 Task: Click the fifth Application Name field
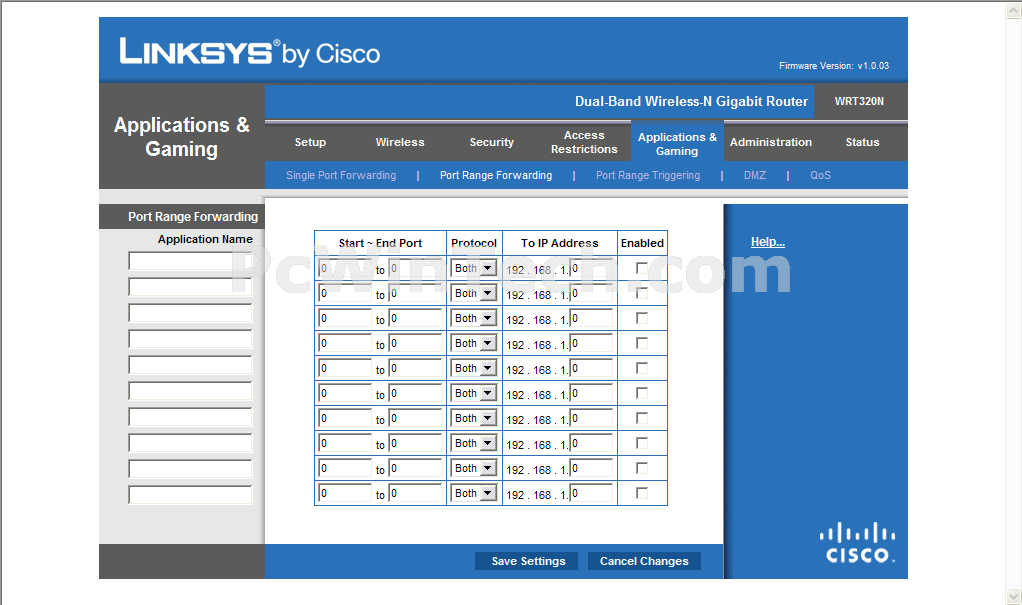(190, 365)
